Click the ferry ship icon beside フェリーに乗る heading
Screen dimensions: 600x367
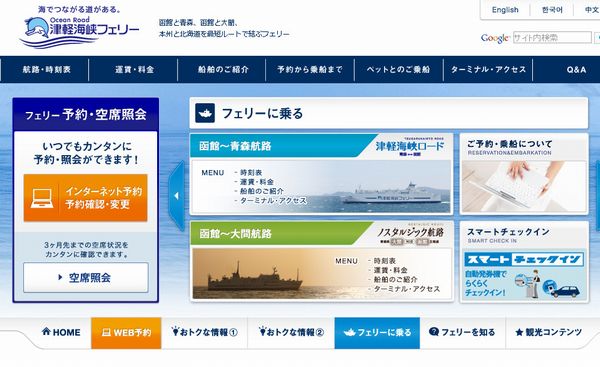[205, 113]
